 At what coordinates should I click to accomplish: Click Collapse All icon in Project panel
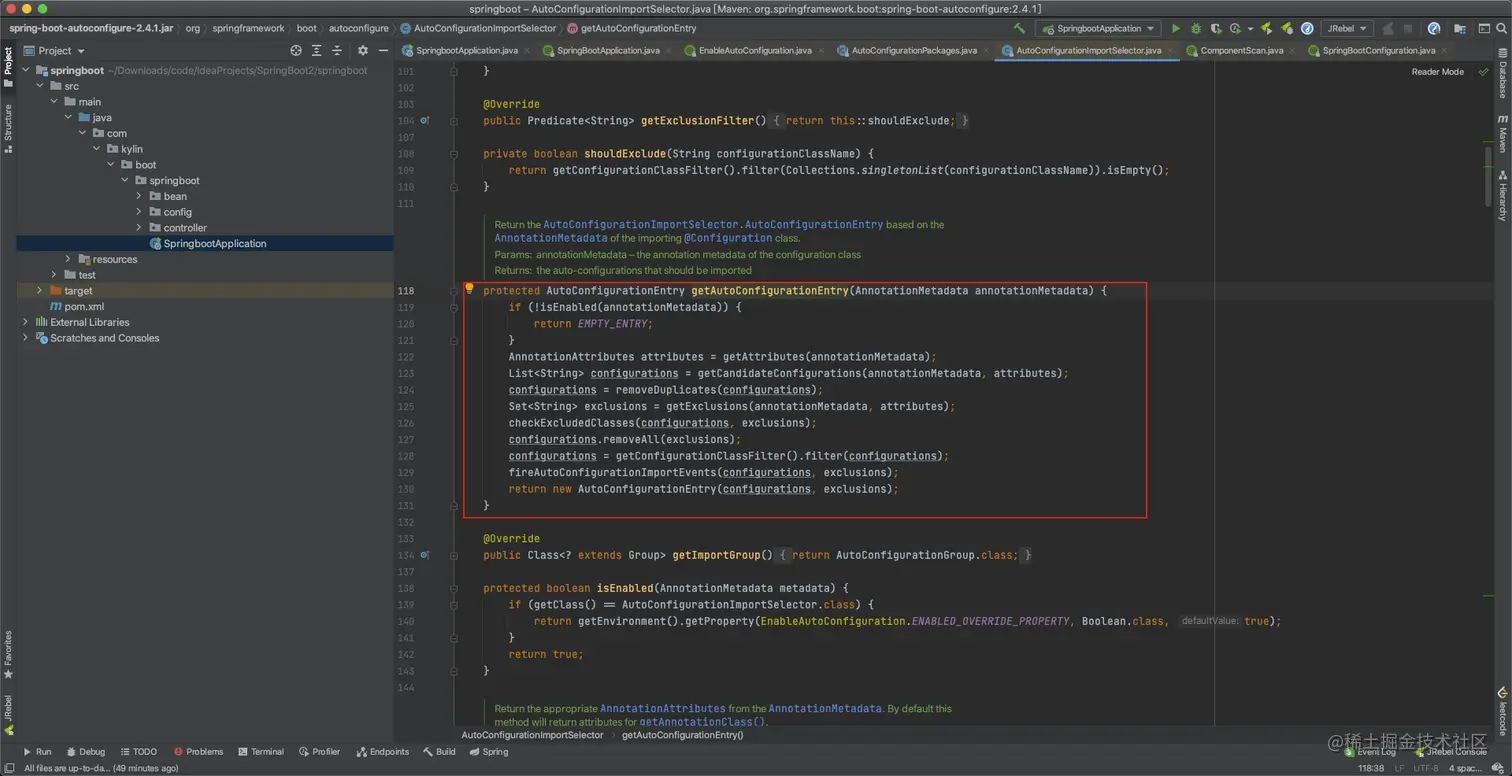pyautogui.click(x=338, y=50)
